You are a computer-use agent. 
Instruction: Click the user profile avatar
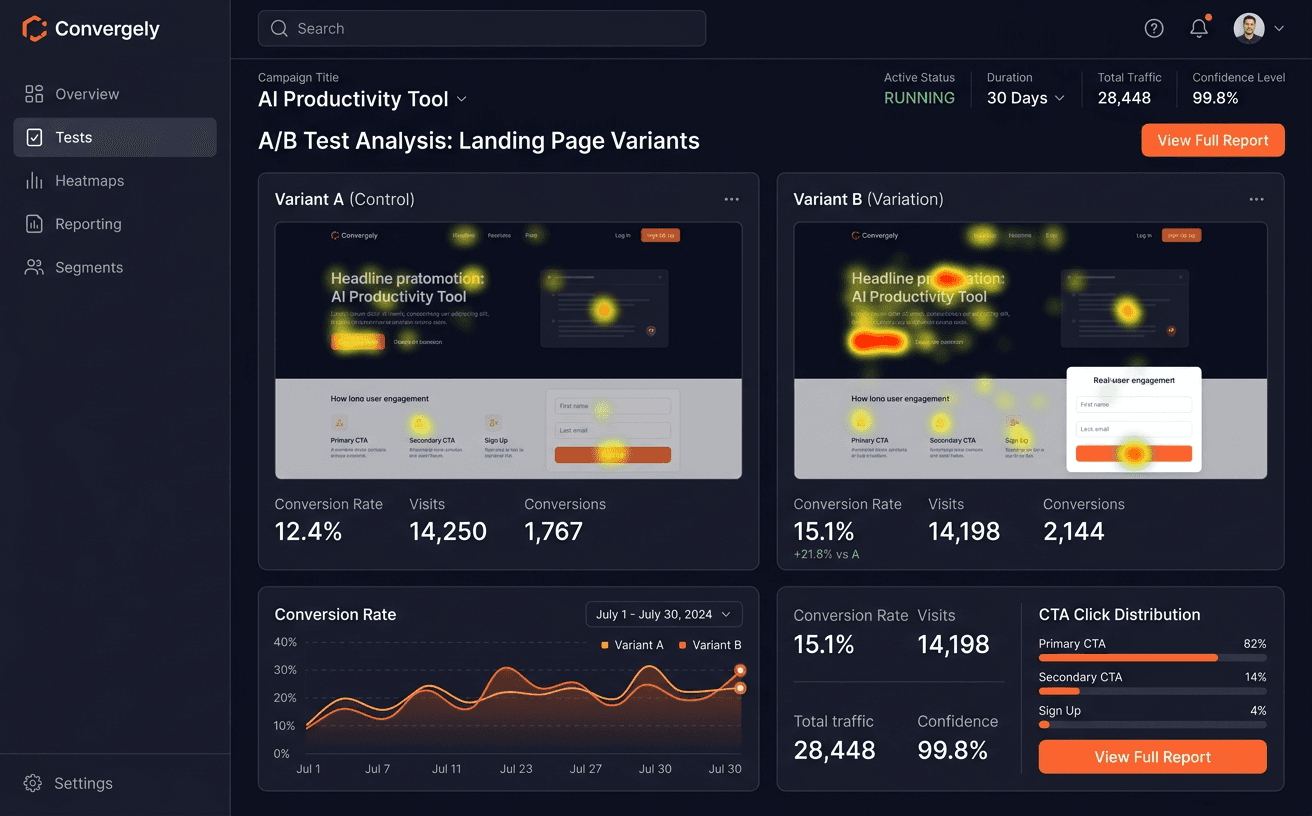(1249, 28)
